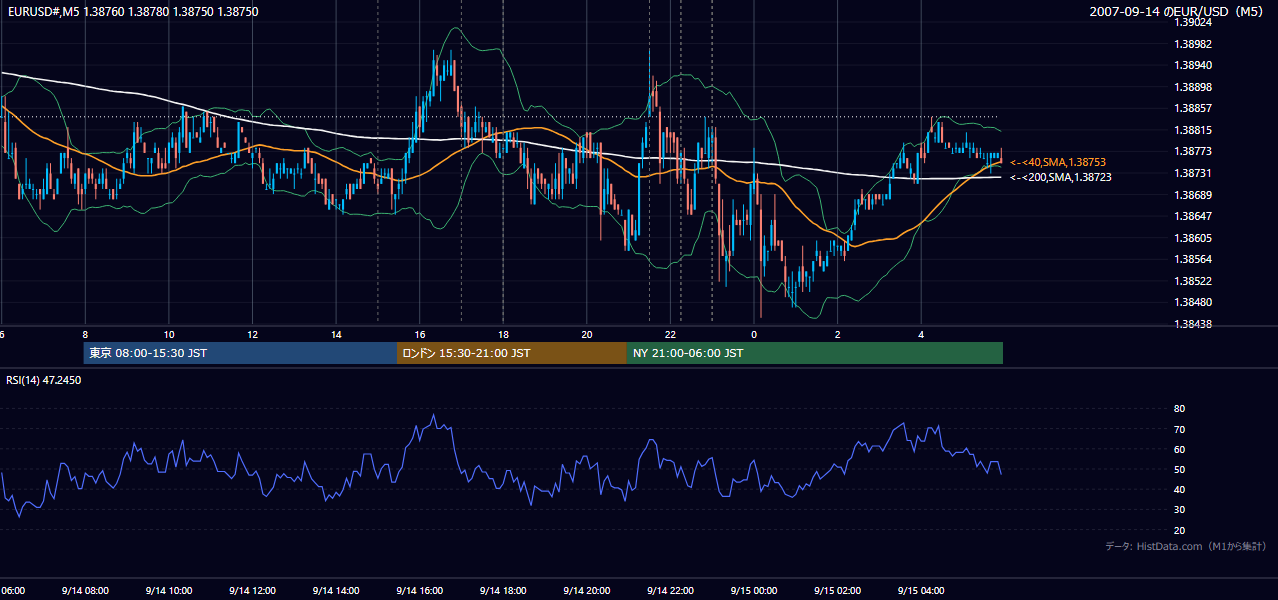Select the RSI(14) 47.2450 indicator label
The image size is (1278, 600).
coord(44,380)
